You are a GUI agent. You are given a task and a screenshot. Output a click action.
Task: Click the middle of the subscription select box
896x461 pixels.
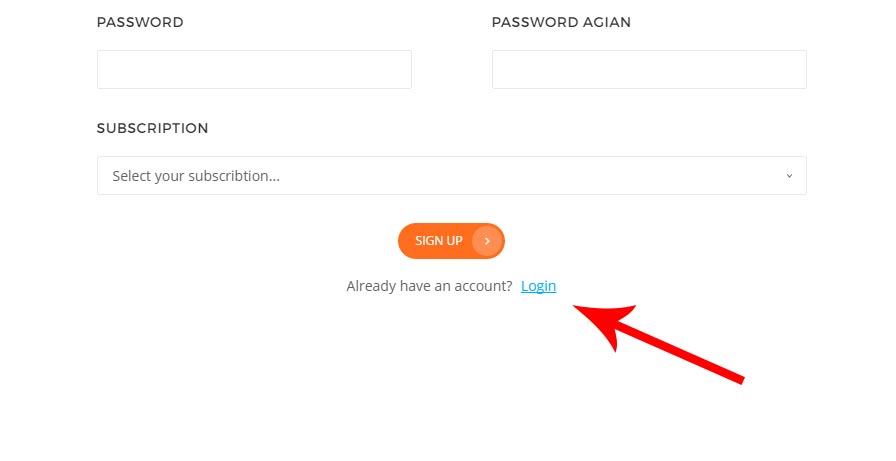click(451, 176)
